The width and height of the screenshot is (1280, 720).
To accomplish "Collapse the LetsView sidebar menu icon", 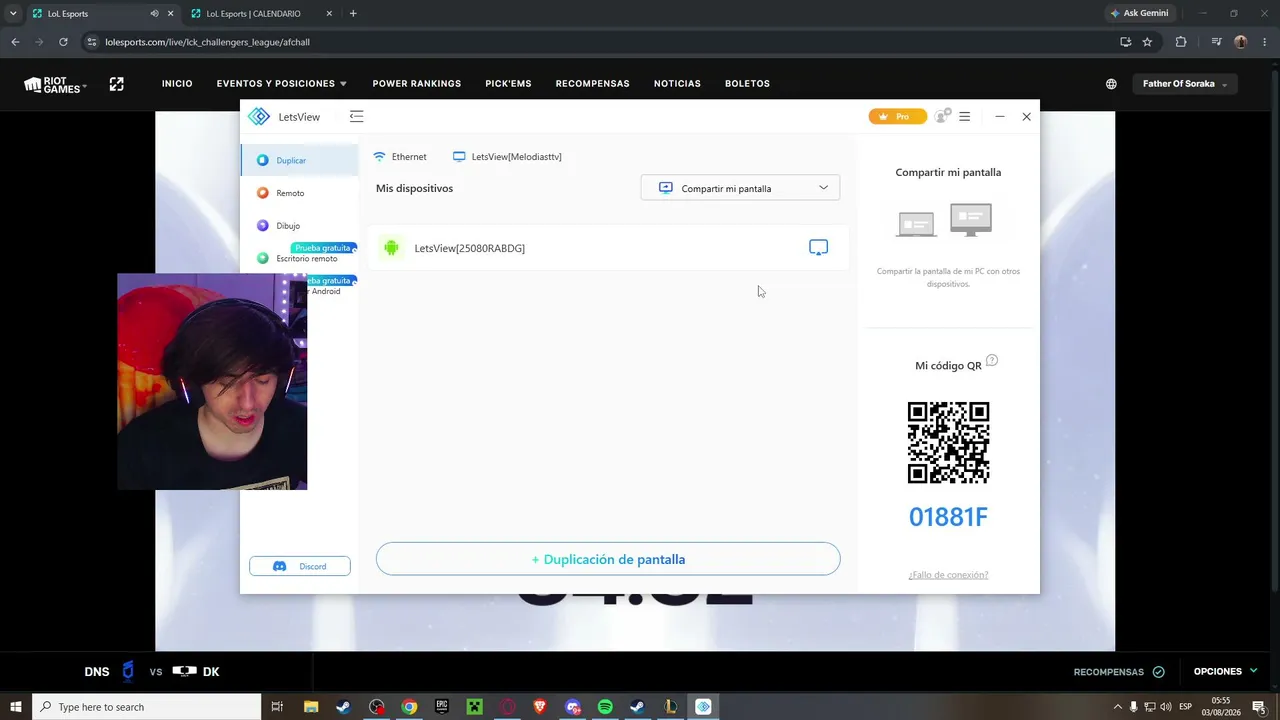I will (356, 117).
